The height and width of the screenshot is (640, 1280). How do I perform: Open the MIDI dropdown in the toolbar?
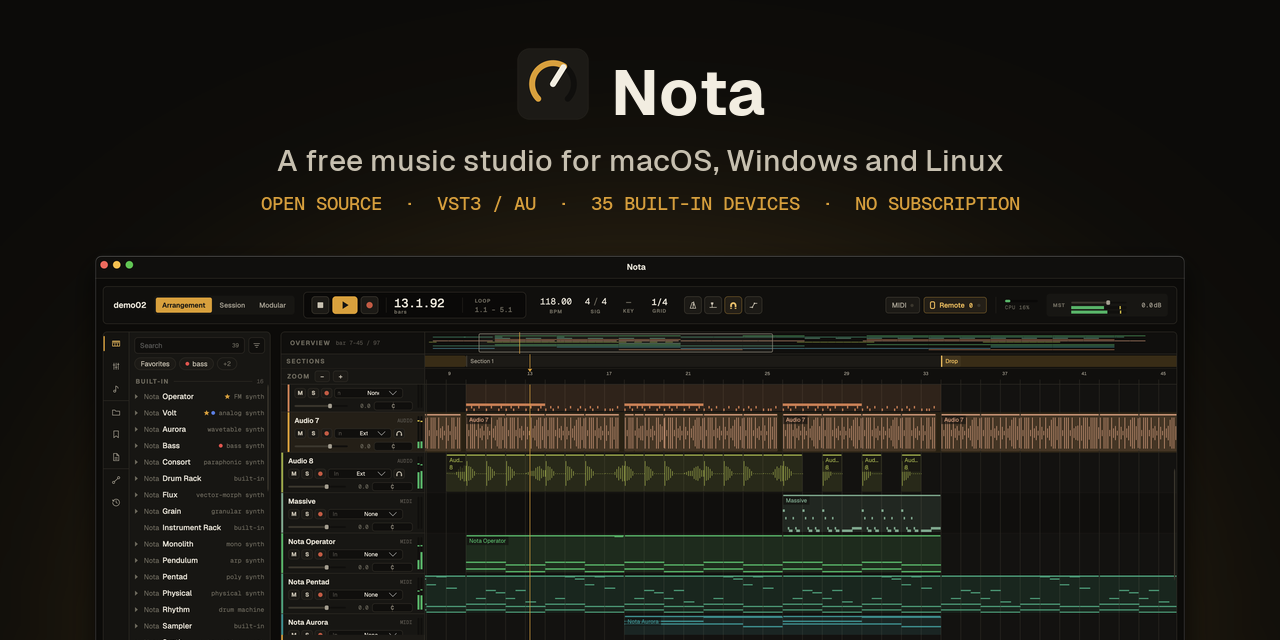(x=902, y=305)
